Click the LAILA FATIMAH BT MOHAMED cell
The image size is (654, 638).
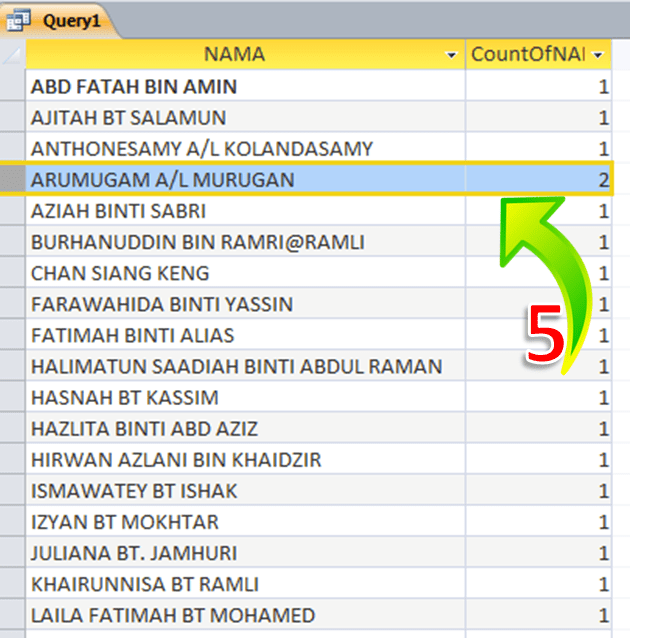(173, 615)
